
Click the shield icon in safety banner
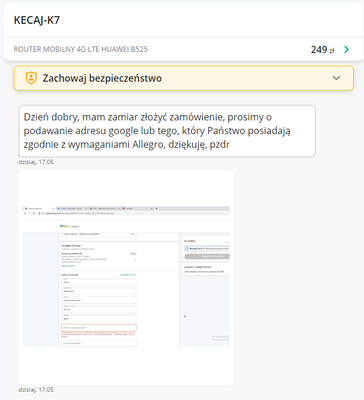click(x=31, y=78)
